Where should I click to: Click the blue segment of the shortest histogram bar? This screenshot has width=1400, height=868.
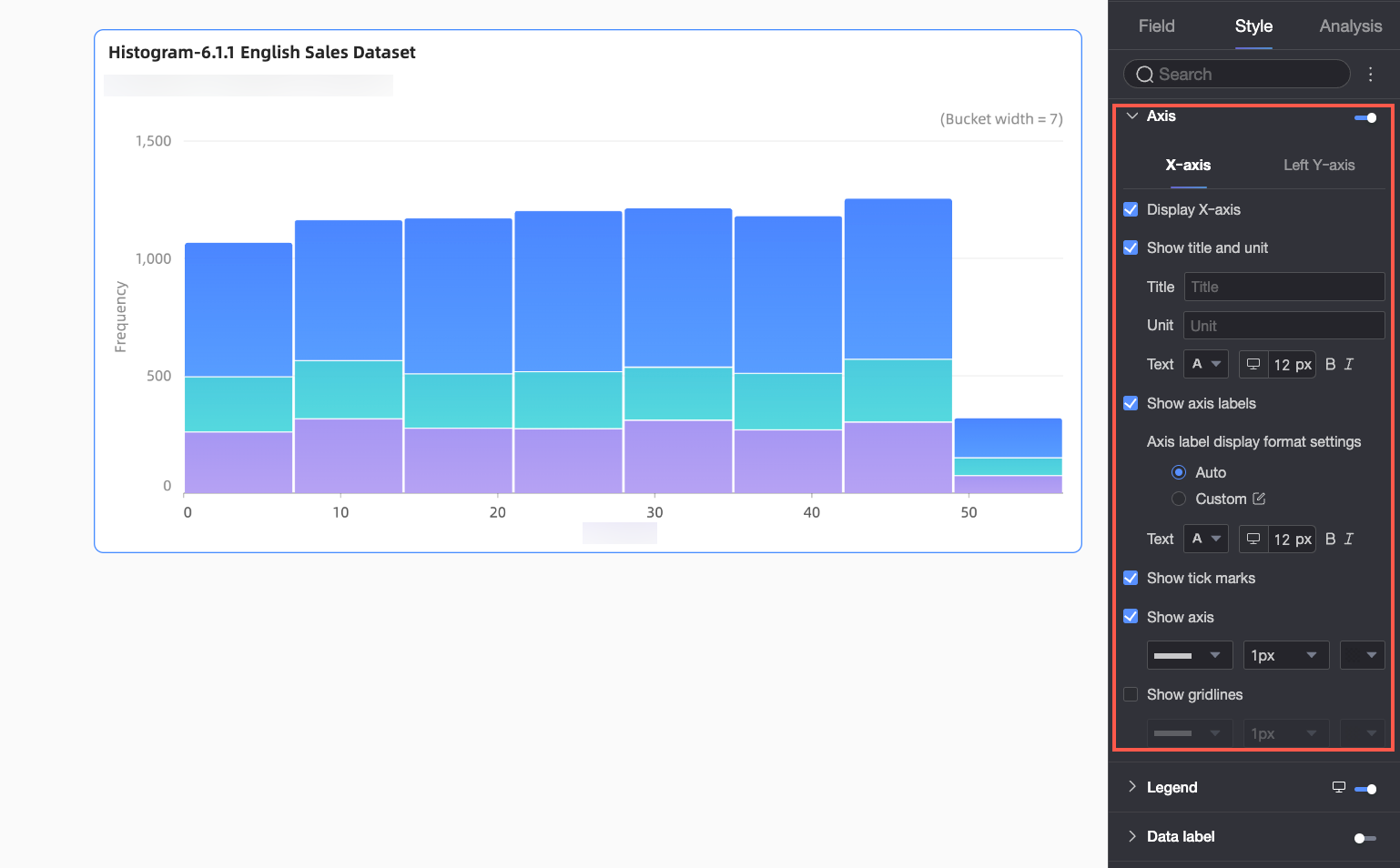1008,438
